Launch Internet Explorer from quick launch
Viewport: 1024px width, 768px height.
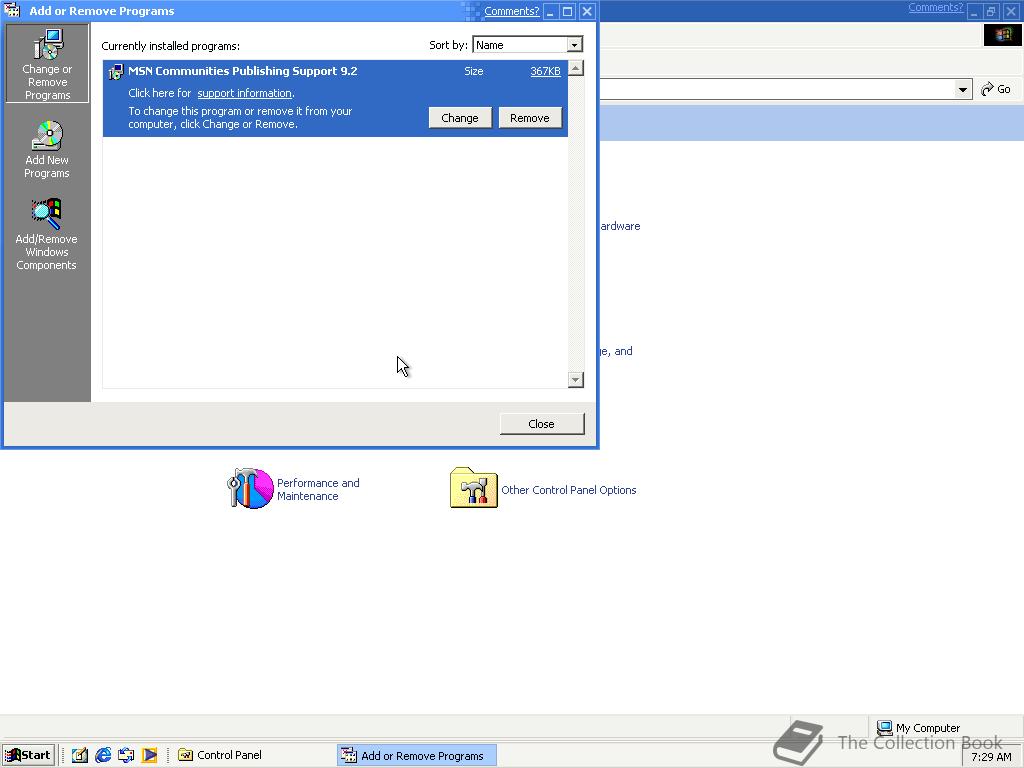(103, 755)
